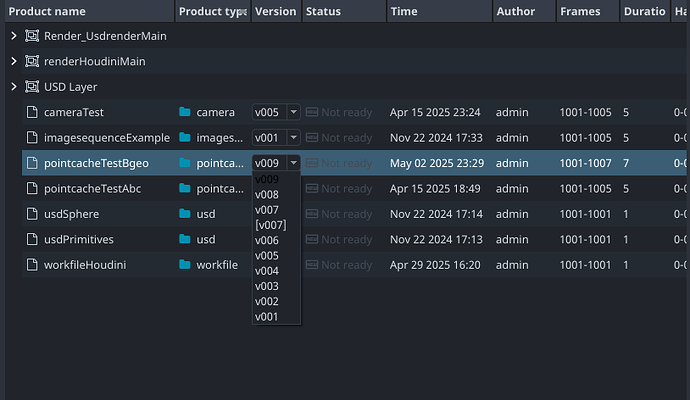690x400 pixels.
Task: Open version dropdown for cameraTest
Action: [294, 112]
